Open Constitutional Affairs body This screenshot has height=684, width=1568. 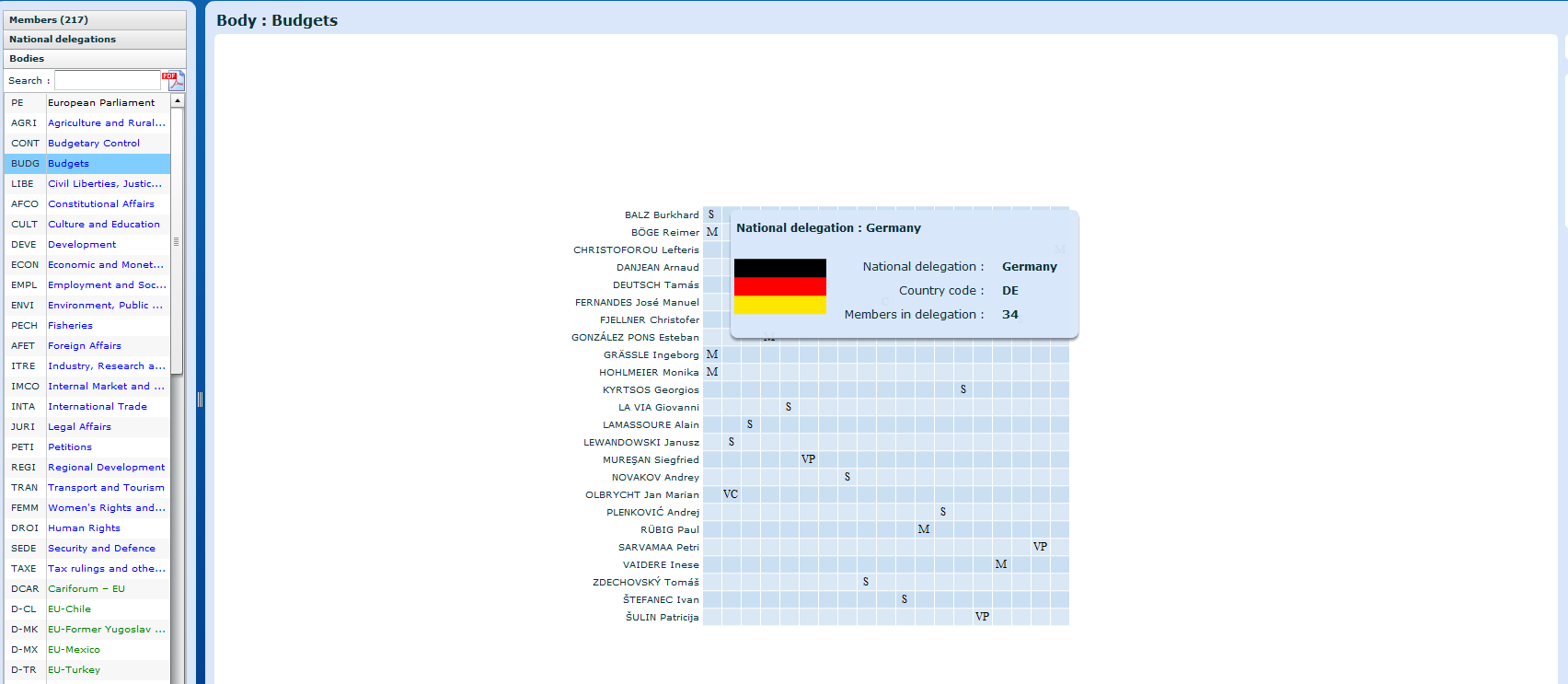pyautogui.click(x=87, y=203)
